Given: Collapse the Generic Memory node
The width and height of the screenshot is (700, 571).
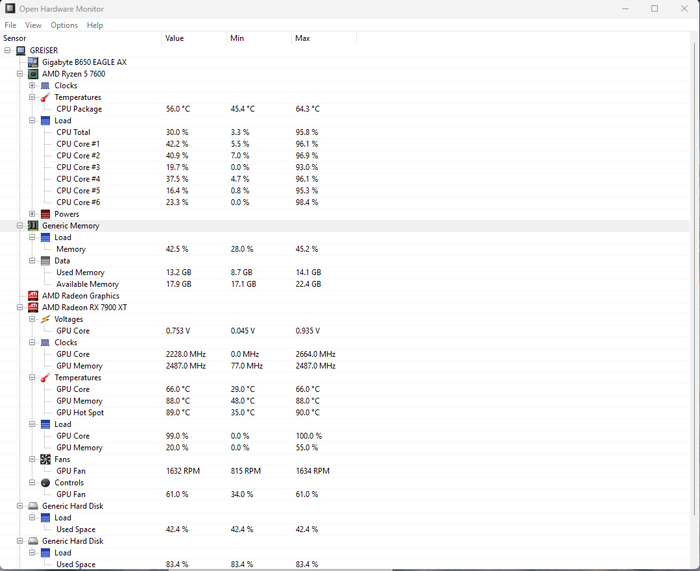Looking at the screenshot, I should coord(20,225).
